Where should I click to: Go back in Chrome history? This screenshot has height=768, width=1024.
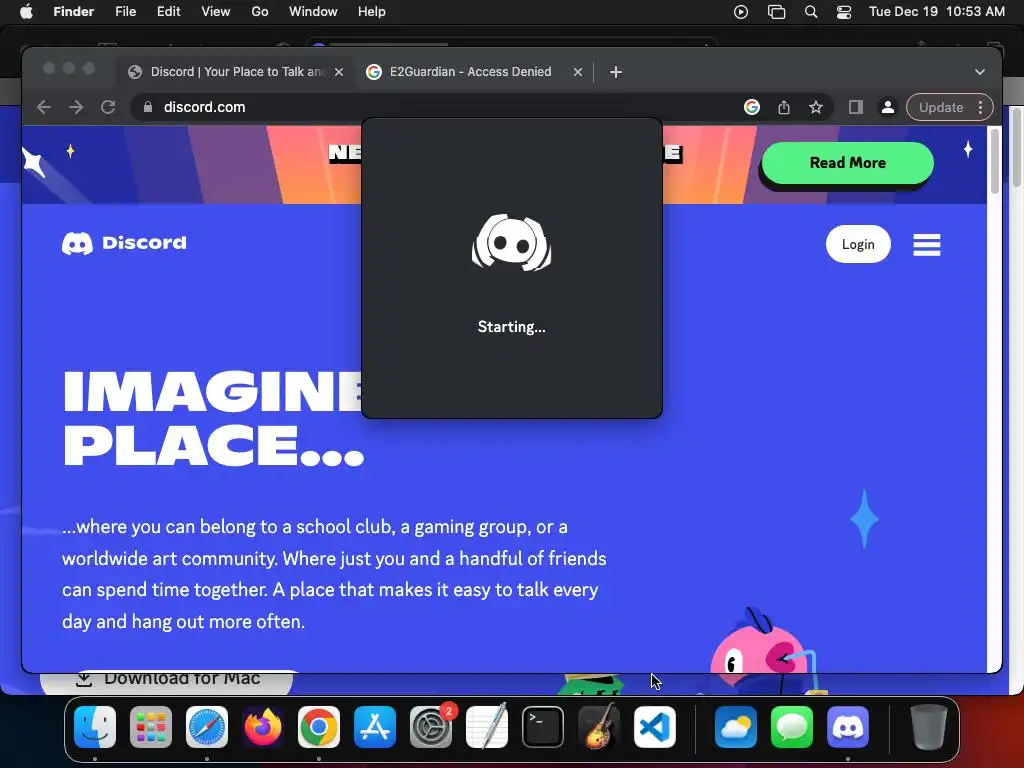pyautogui.click(x=44, y=107)
